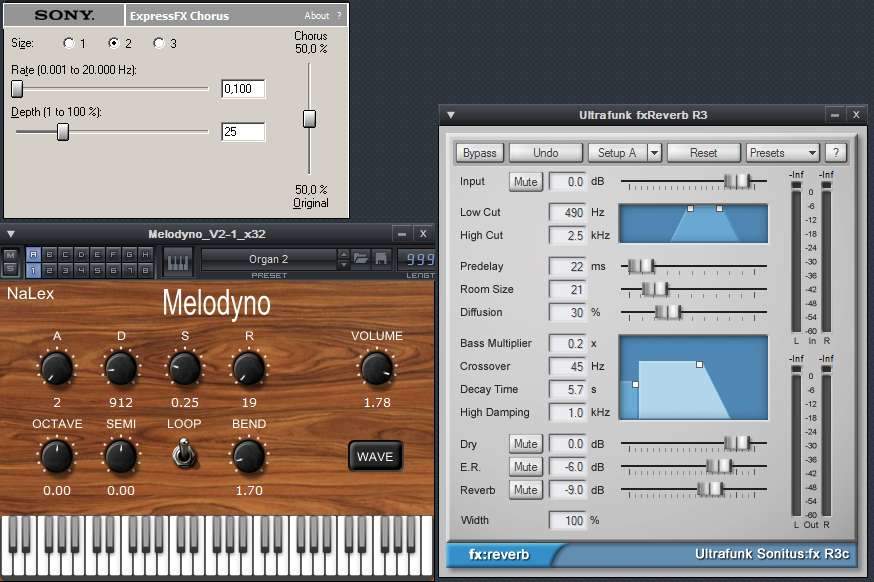The width and height of the screenshot is (874, 582).
Task: Click the Crossover value field 45
Action: pyautogui.click(x=567, y=366)
